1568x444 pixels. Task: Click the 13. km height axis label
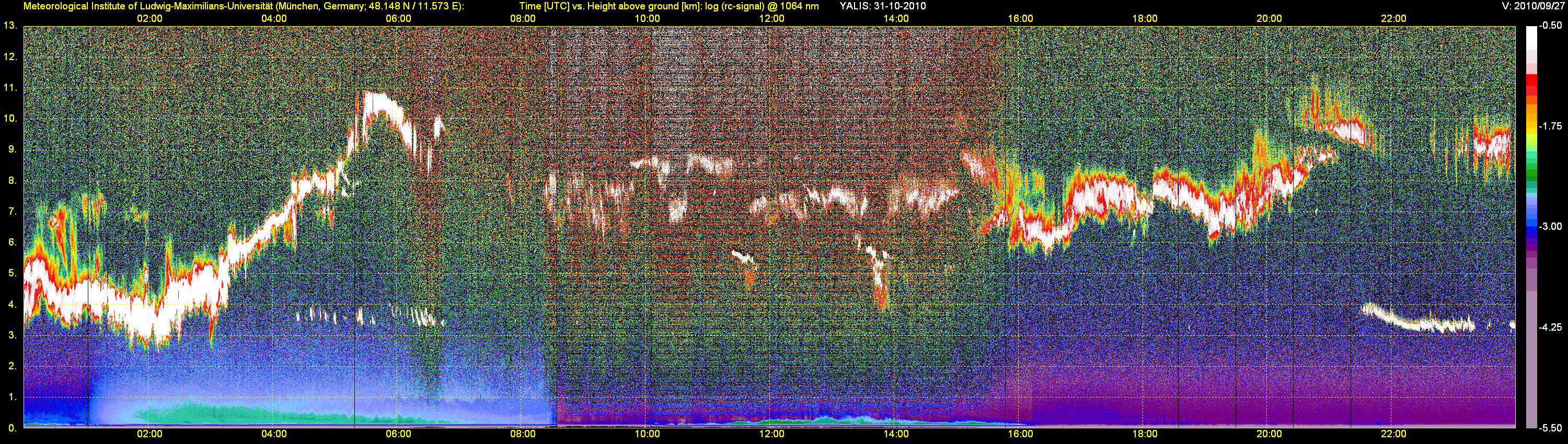tap(10, 26)
